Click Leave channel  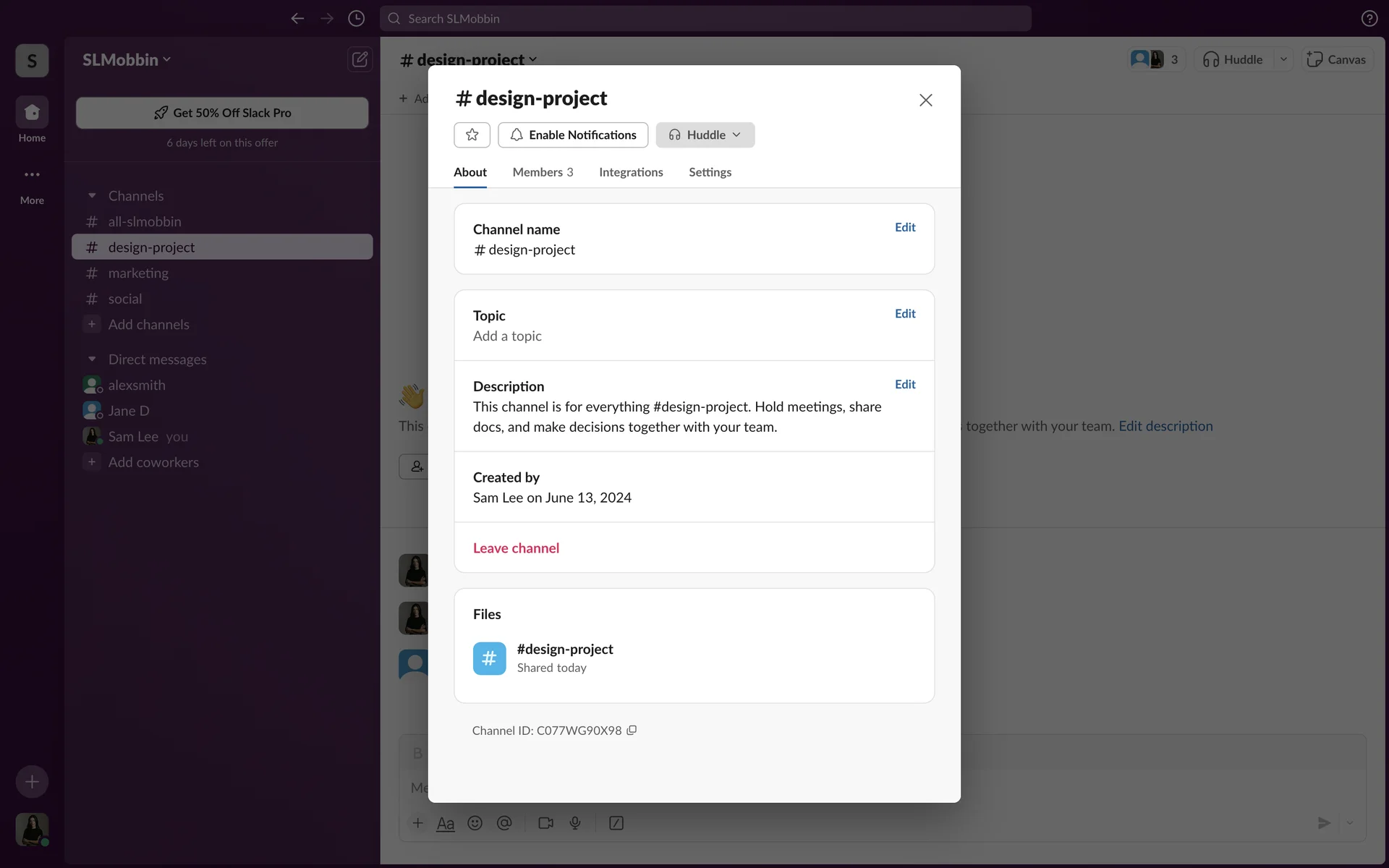pyautogui.click(x=516, y=548)
